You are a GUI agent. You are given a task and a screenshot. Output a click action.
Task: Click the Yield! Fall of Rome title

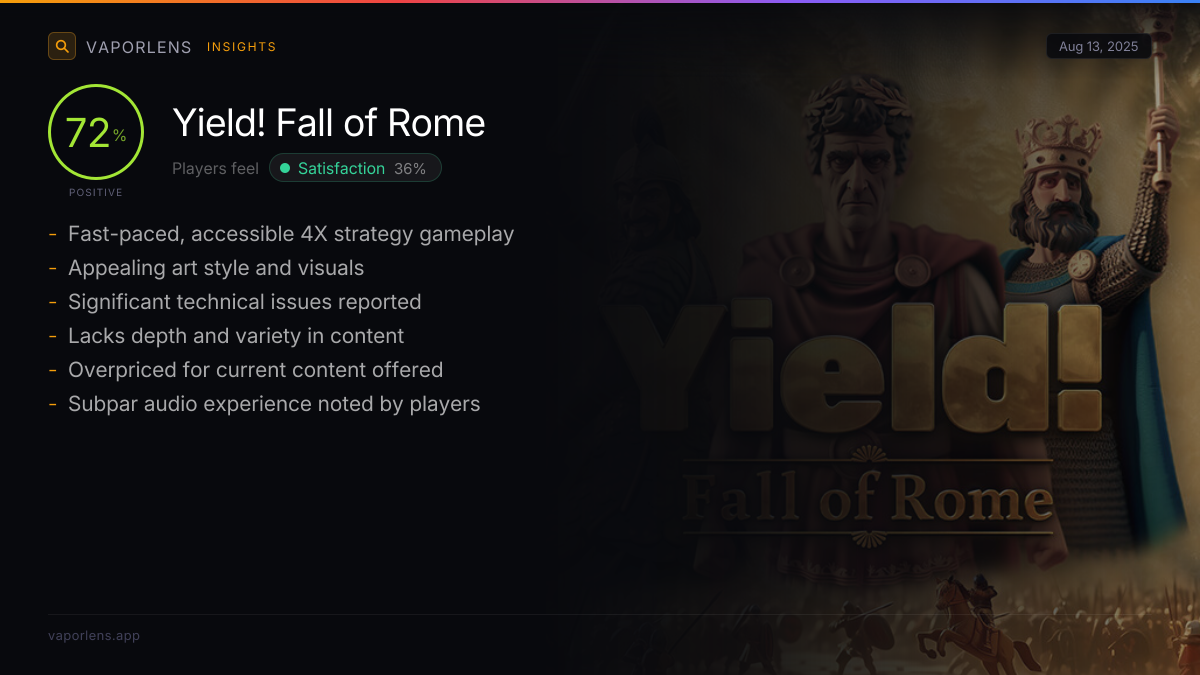(329, 123)
